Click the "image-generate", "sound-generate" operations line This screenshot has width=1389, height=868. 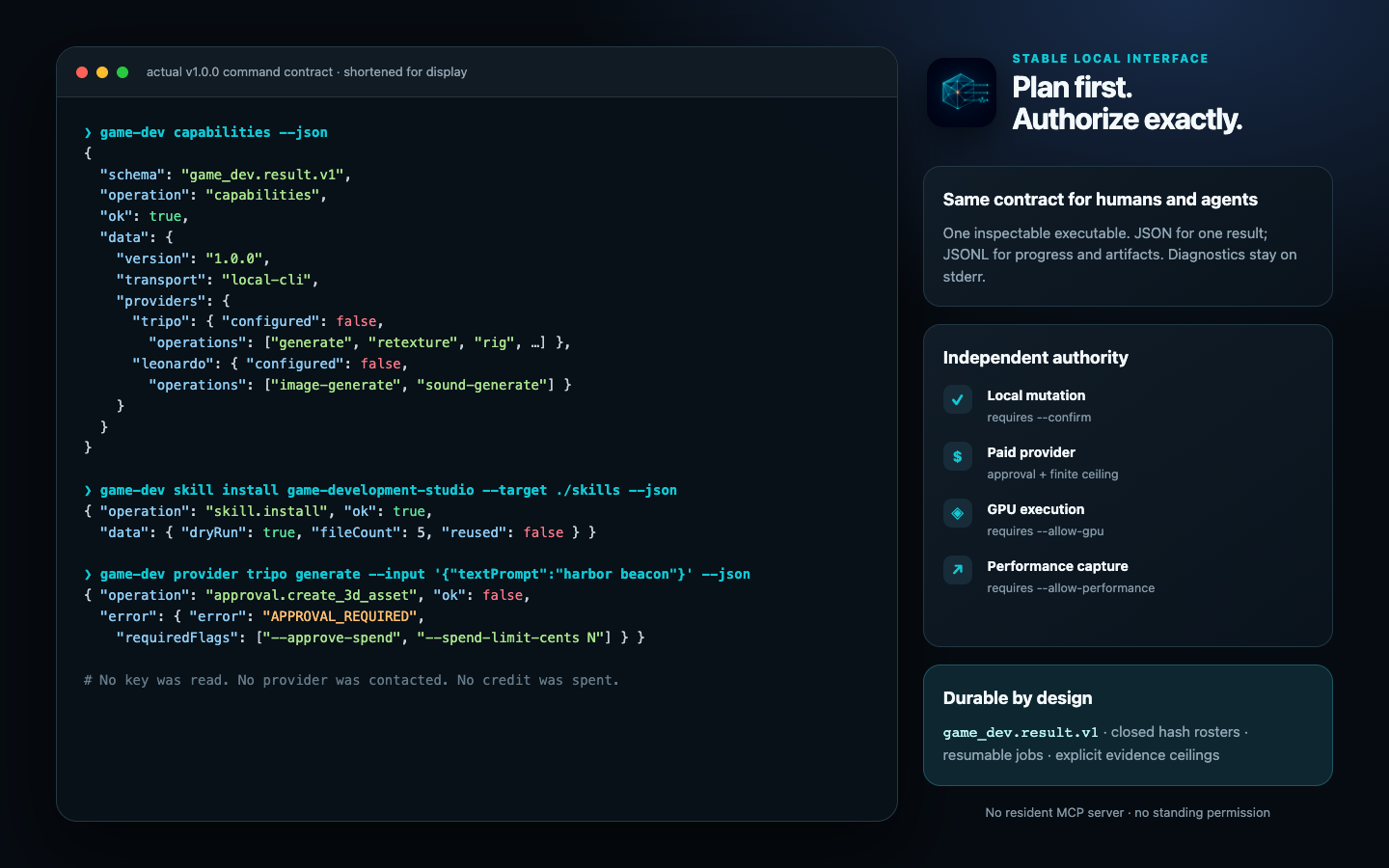click(x=360, y=385)
